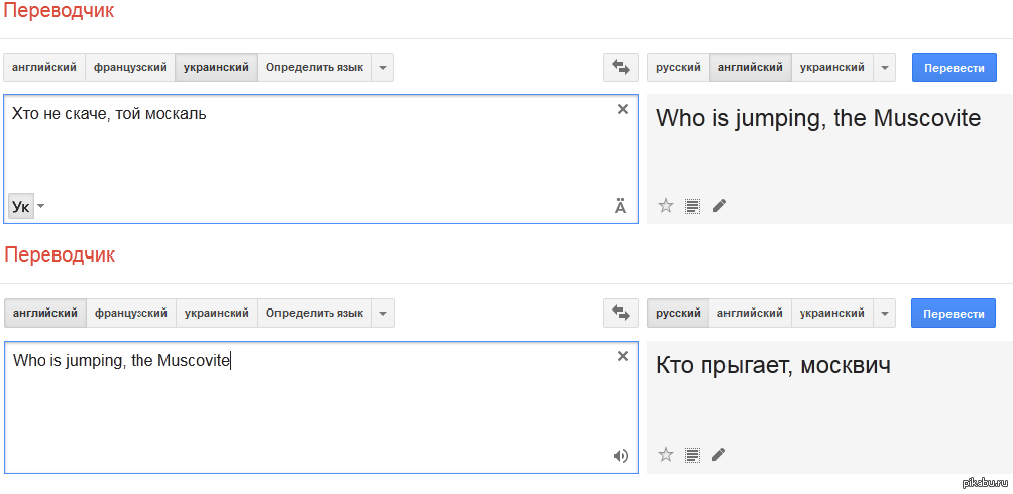The width and height of the screenshot is (1013, 494).
Task: Suggest an edit for the top translation
Action: point(719,206)
